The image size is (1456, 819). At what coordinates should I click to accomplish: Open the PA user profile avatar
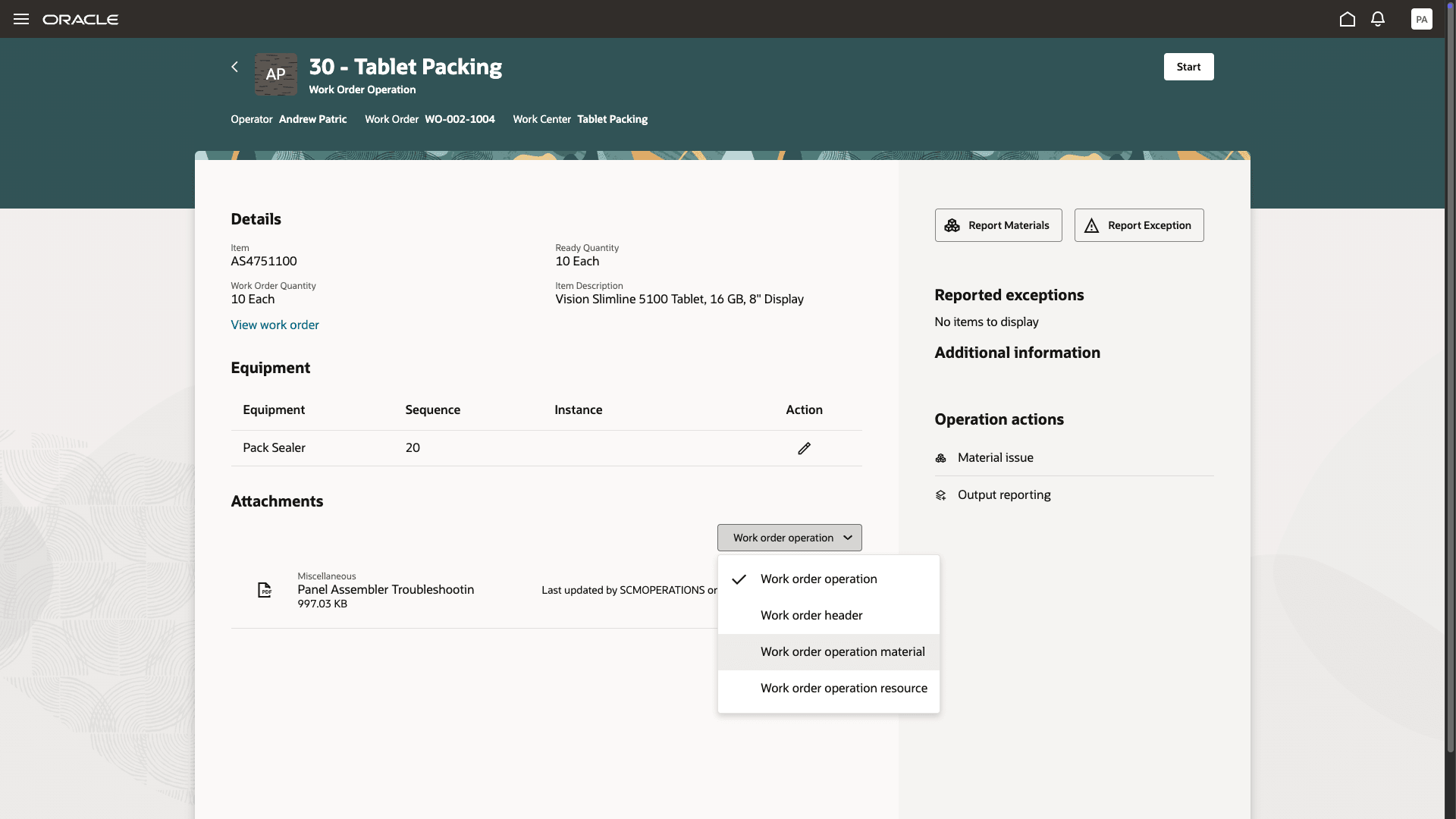[1422, 19]
